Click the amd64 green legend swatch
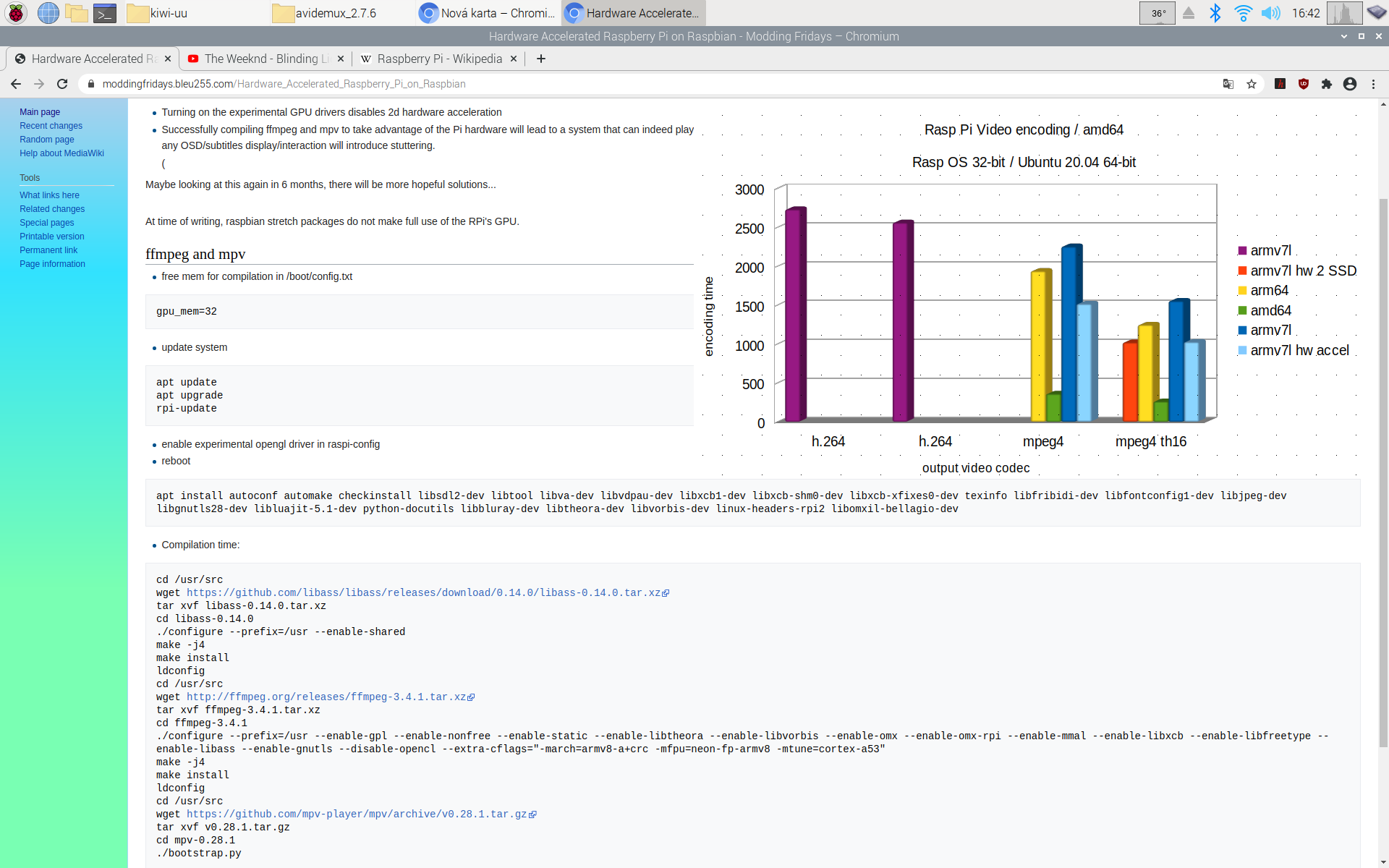The height and width of the screenshot is (868, 1389). click(x=1242, y=310)
